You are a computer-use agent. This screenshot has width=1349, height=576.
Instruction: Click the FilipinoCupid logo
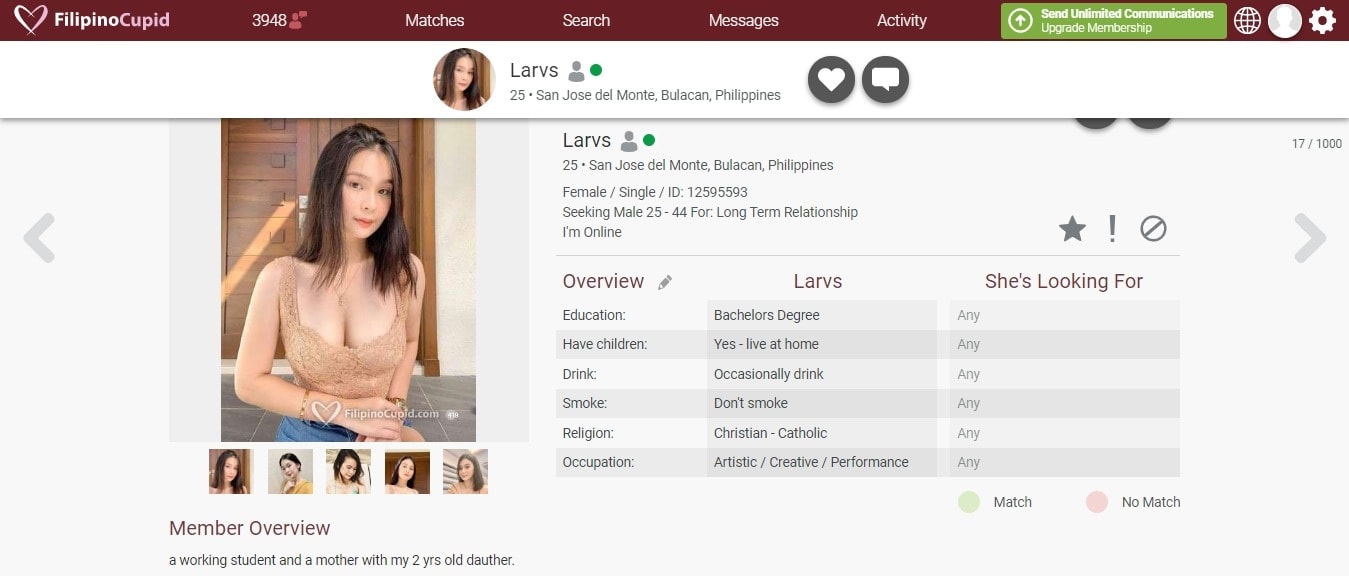pyautogui.click(x=92, y=20)
